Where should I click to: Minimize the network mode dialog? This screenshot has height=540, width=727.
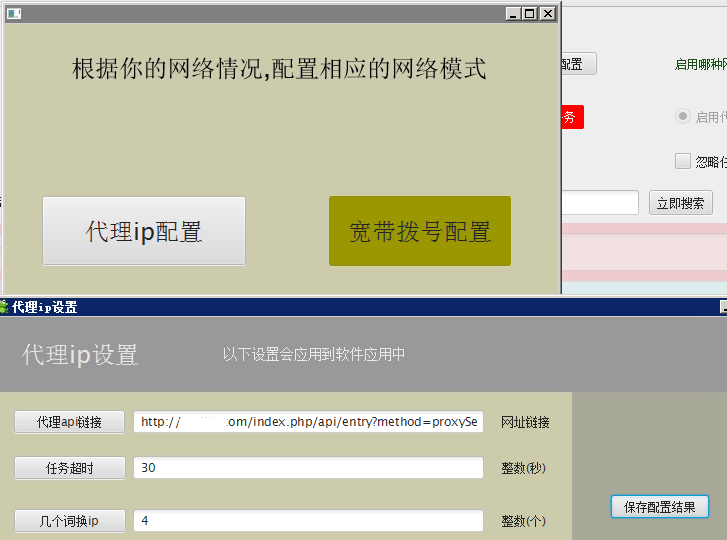coord(513,14)
